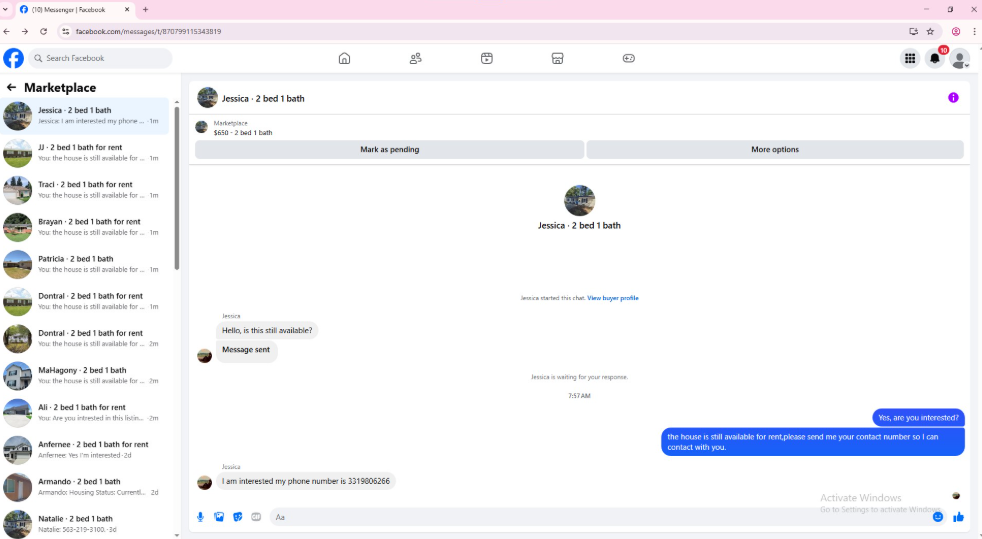Click the Search Facebook field
The width and height of the screenshot is (982, 539).
(100, 58)
